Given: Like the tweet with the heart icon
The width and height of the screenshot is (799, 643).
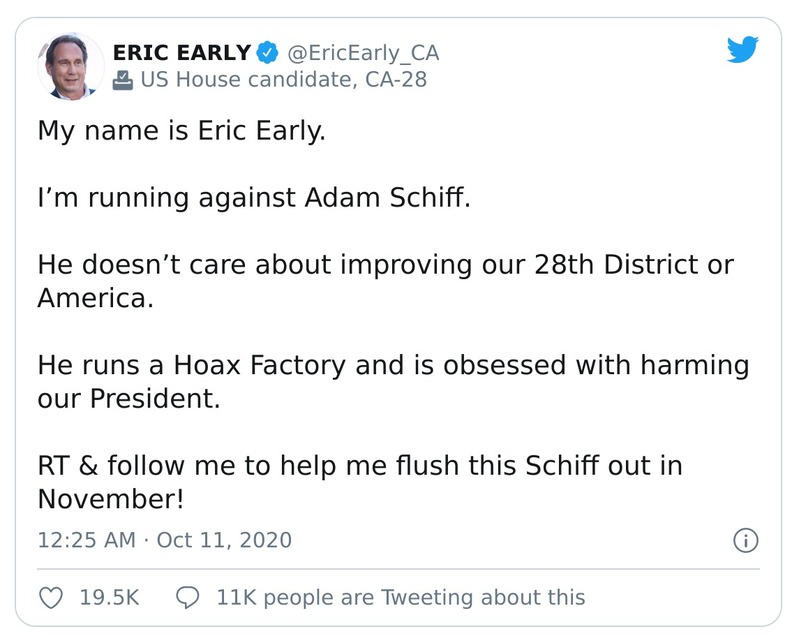Looking at the screenshot, I should point(50,598).
